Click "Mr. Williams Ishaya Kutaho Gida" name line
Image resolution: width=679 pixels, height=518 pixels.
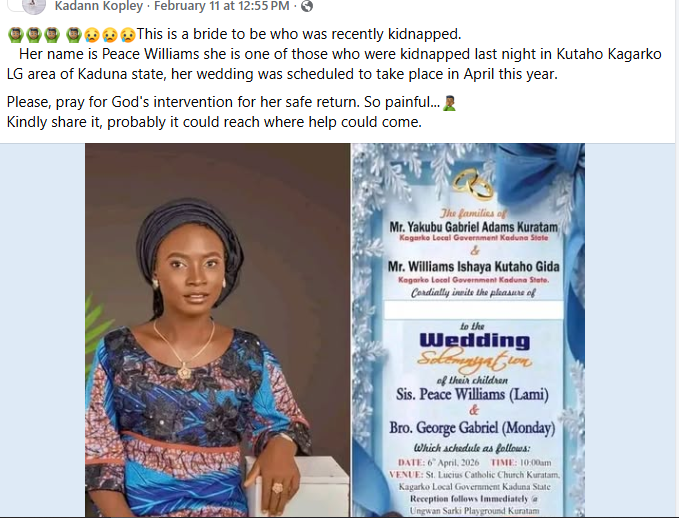(474, 266)
